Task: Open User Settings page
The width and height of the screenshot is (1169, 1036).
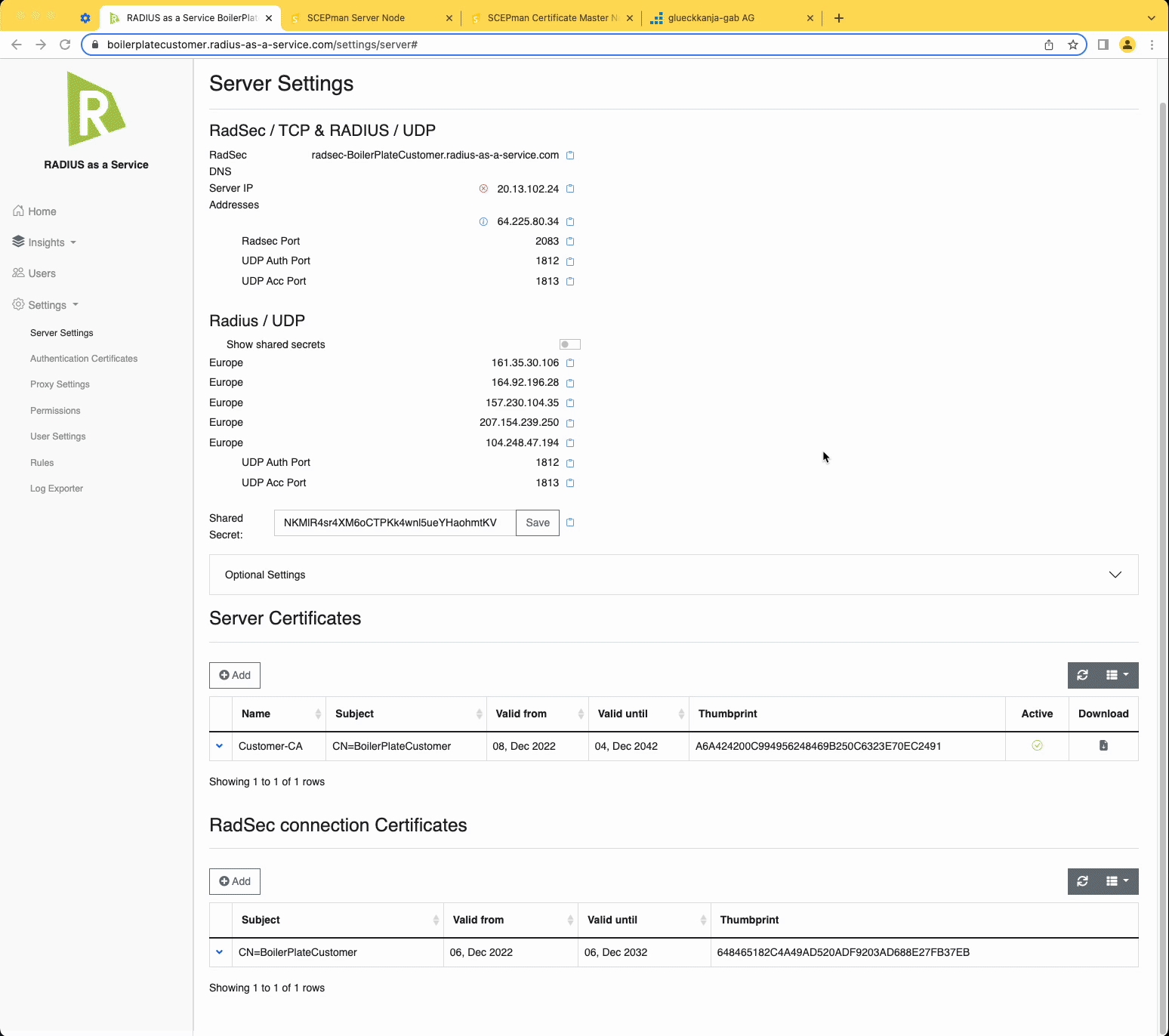Action: click(58, 436)
